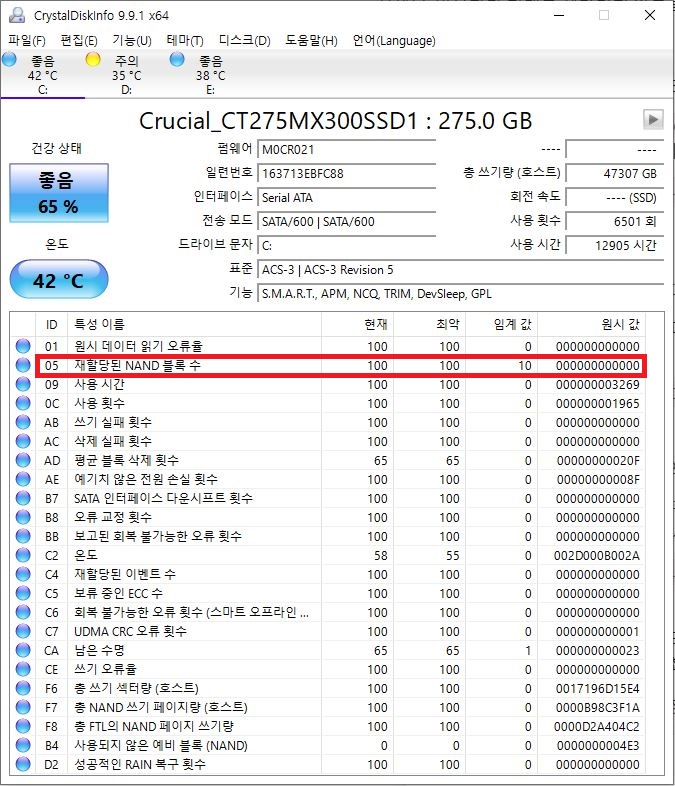The width and height of the screenshot is (675, 786).
Task: Click the 원시 값 column header
Action: [592, 325]
